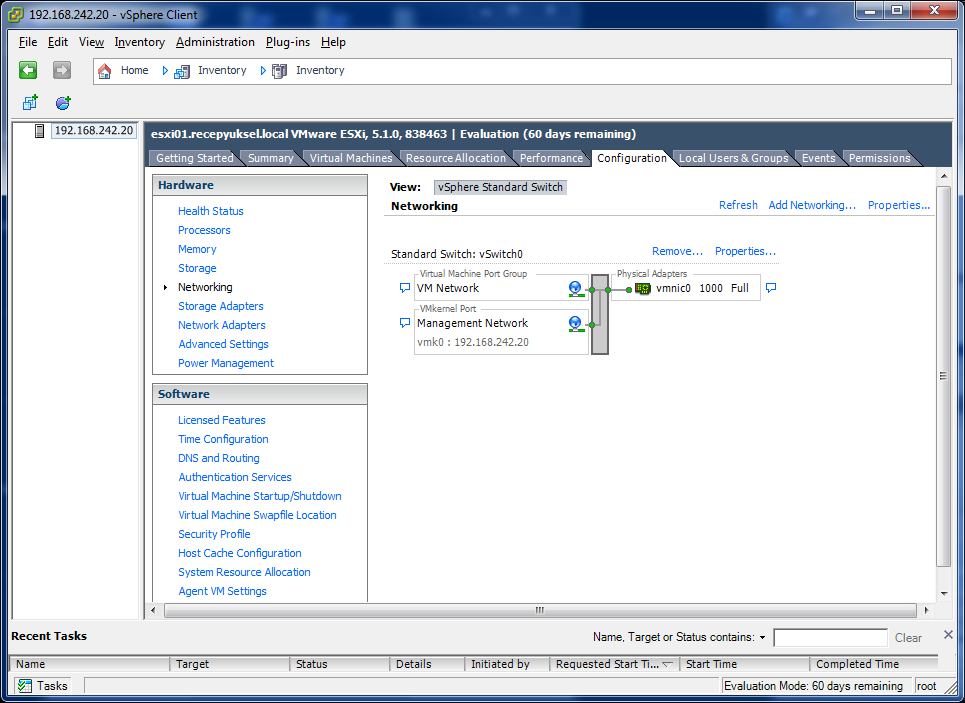Click the vertical scrollbar of configuration pane
Image resolution: width=965 pixels, height=703 pixels.
pyautogui.click(x=943, y=376)
